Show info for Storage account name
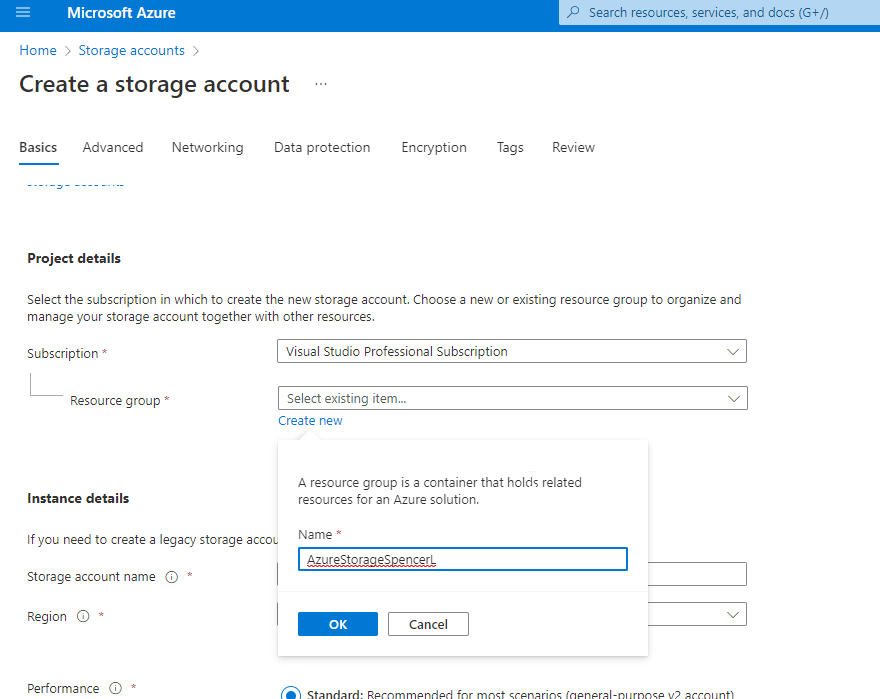Screen dimensions: 880x699 172,577
